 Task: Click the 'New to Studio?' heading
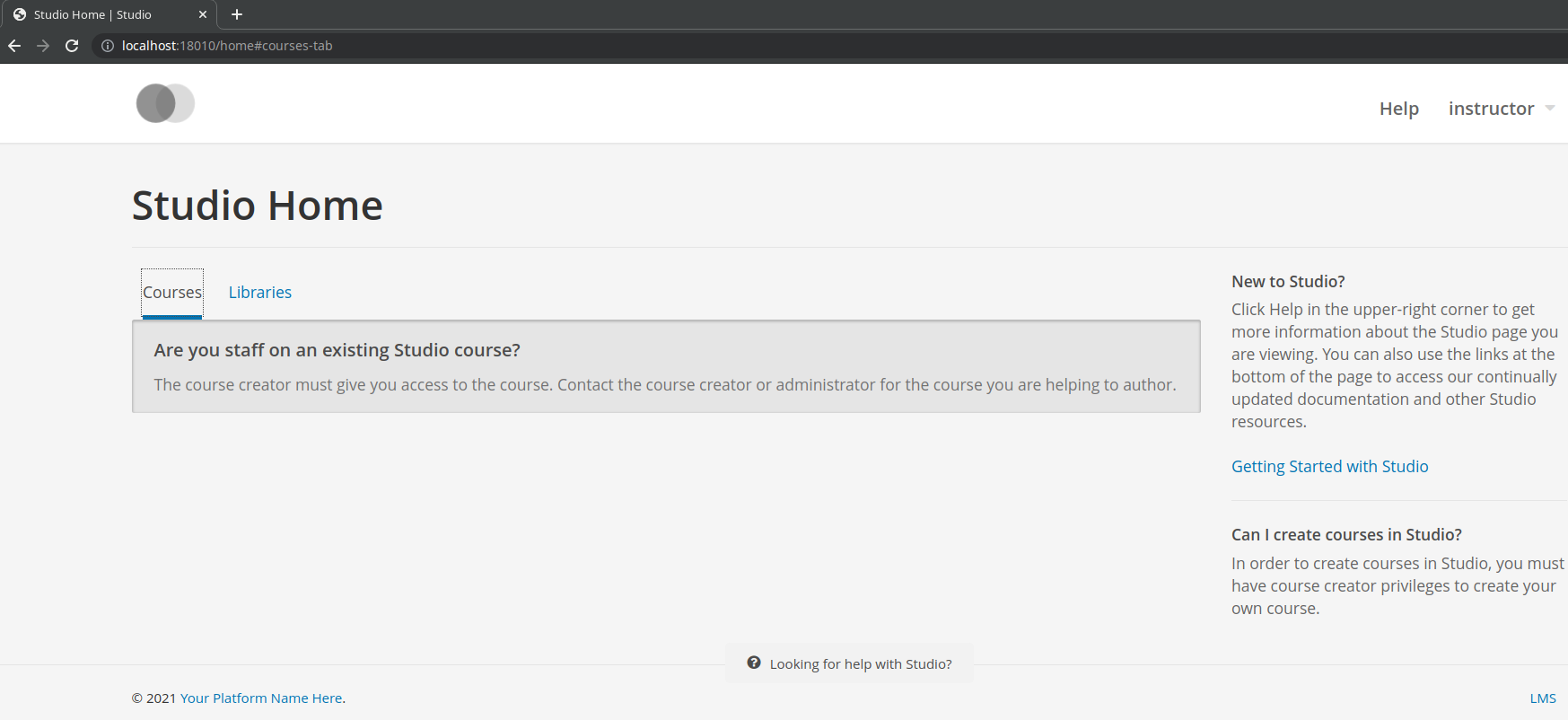pos(1288,282)
